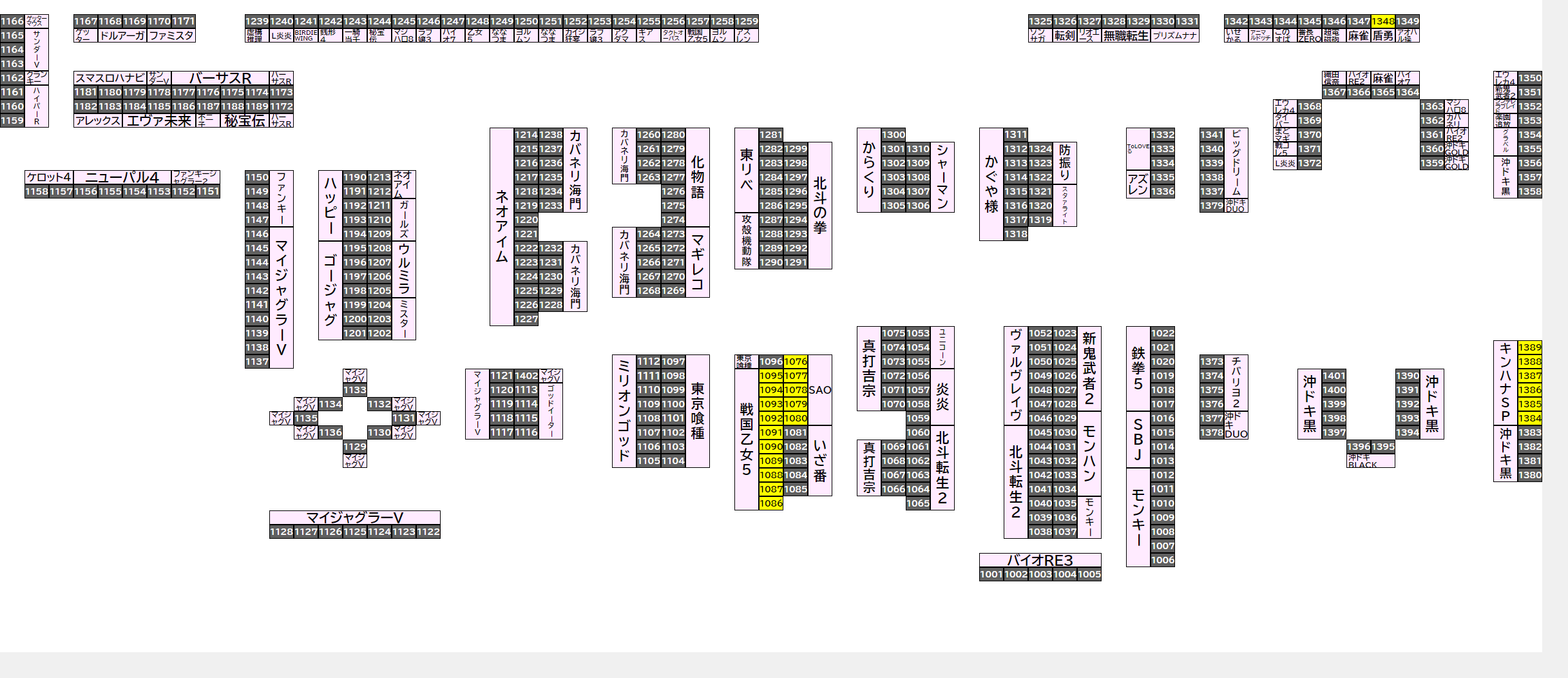Click the ミリオンゴッド label
This screenshot has height=678, width=1568.
tap(624, 411)
